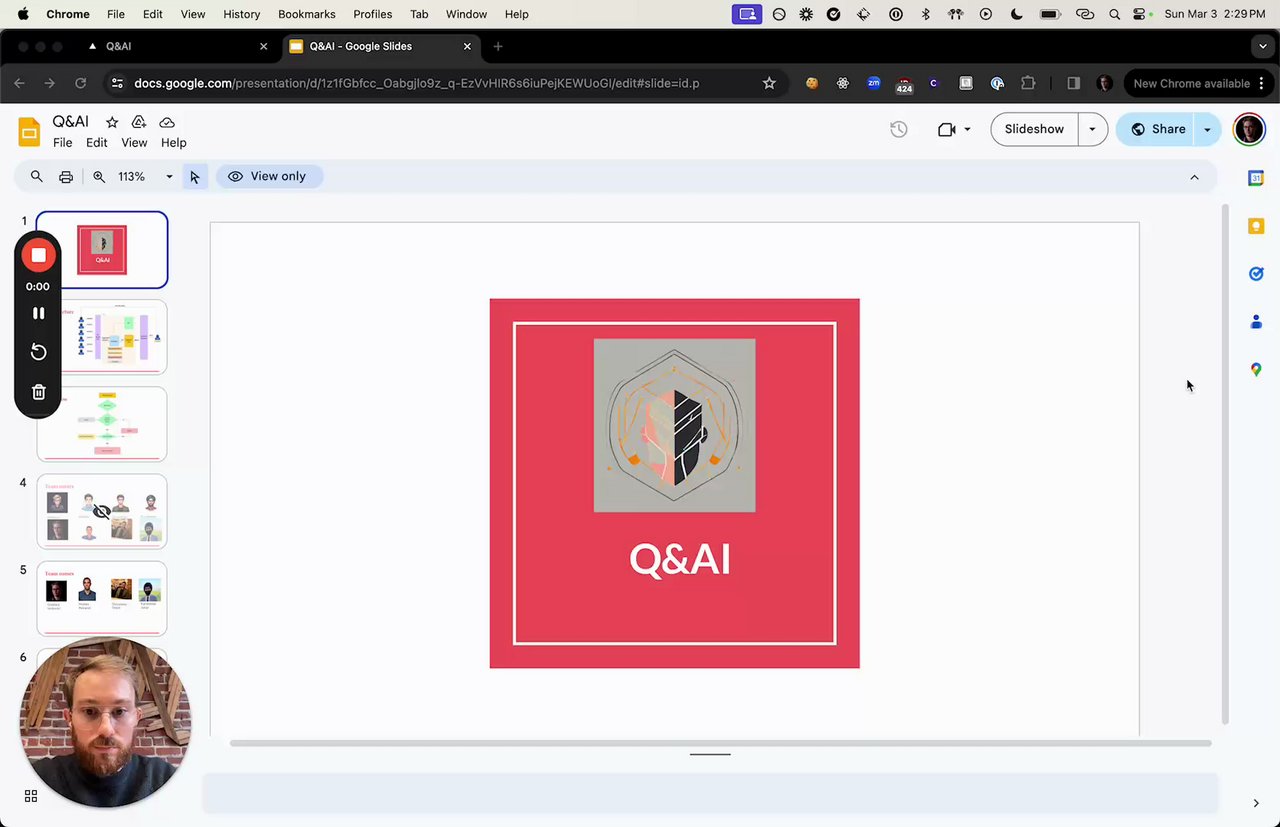The height and width of the screenshot is (827, 1280).
Task: Star the Q&AI presentation
Action: pyautogui.click(x=112, y=122)
